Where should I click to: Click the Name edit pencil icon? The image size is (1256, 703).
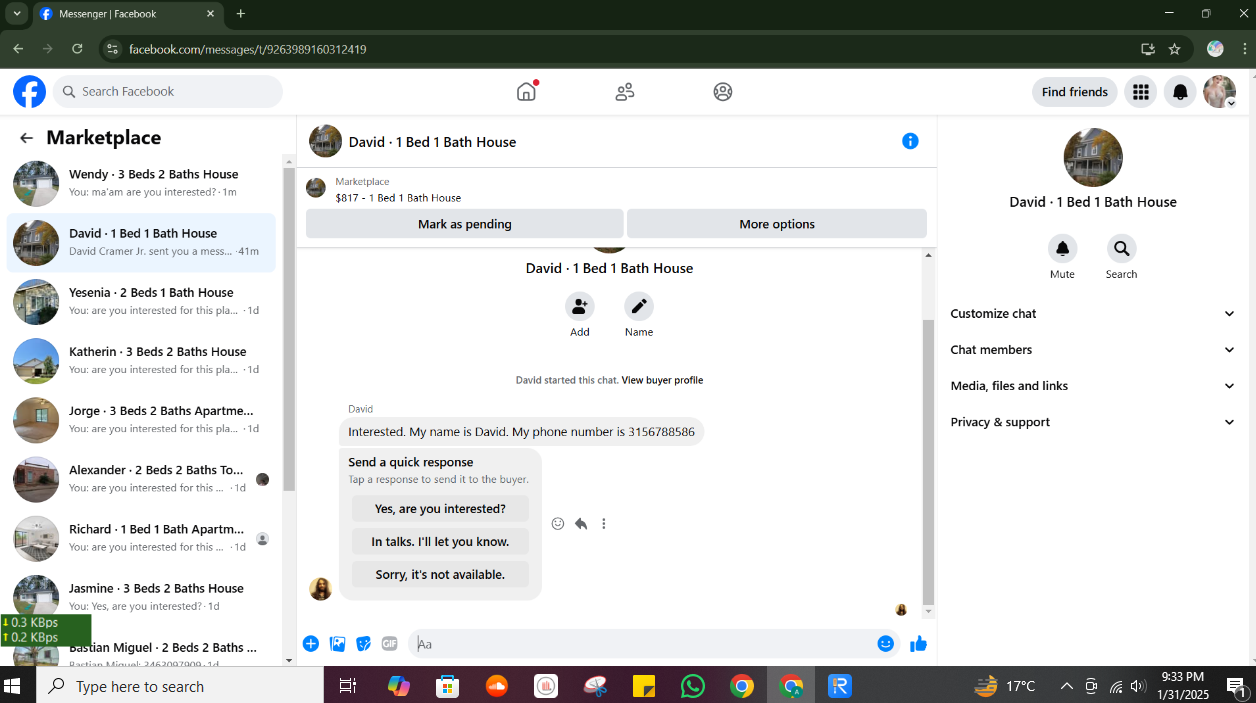coord(639,306)
